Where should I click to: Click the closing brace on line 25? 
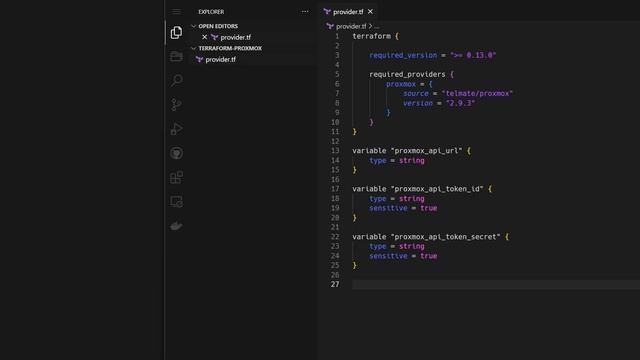click(354, 265)
